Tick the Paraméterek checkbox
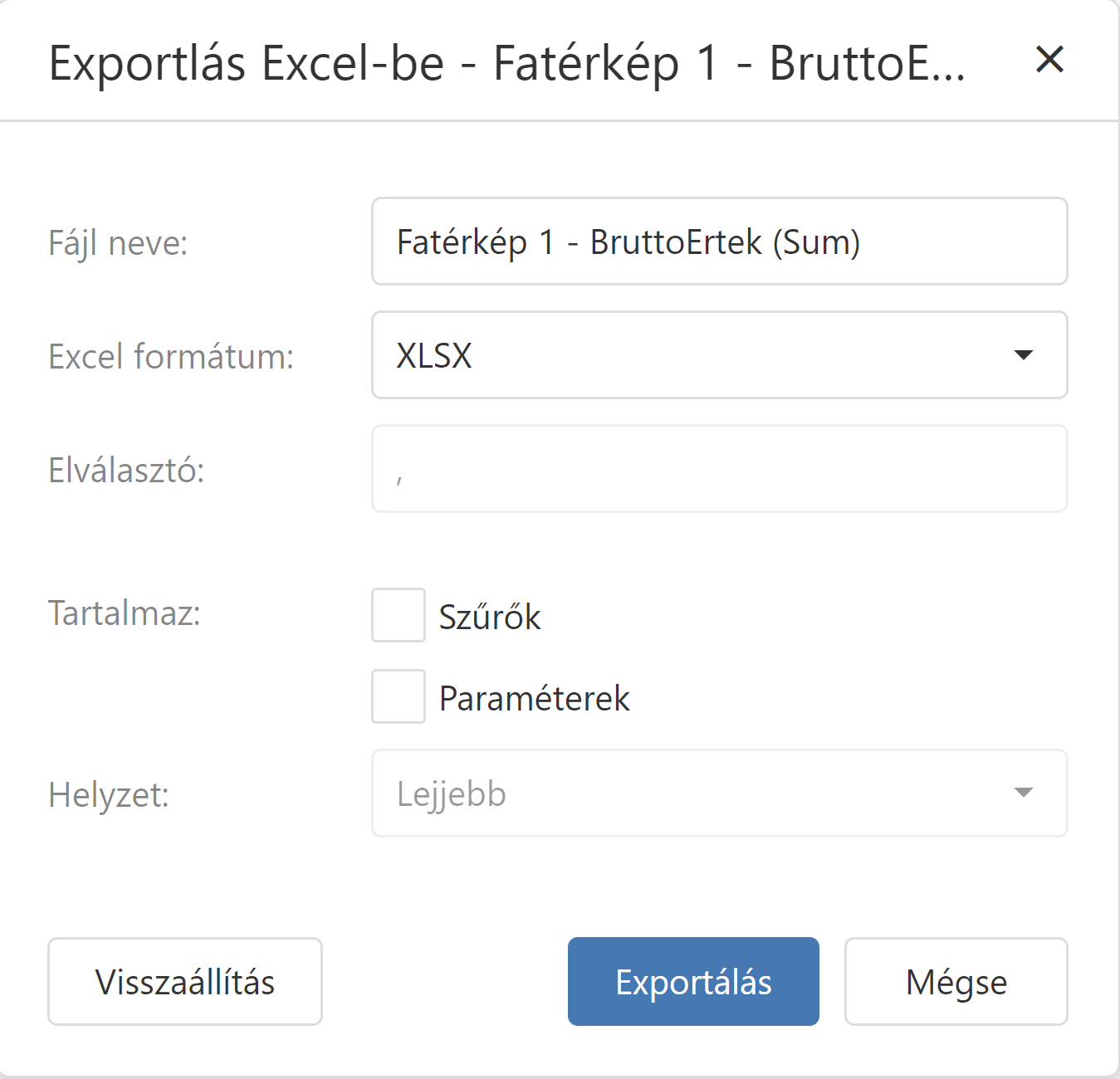This screenshot has width=1120, height=1079. [x=399, y=696]
